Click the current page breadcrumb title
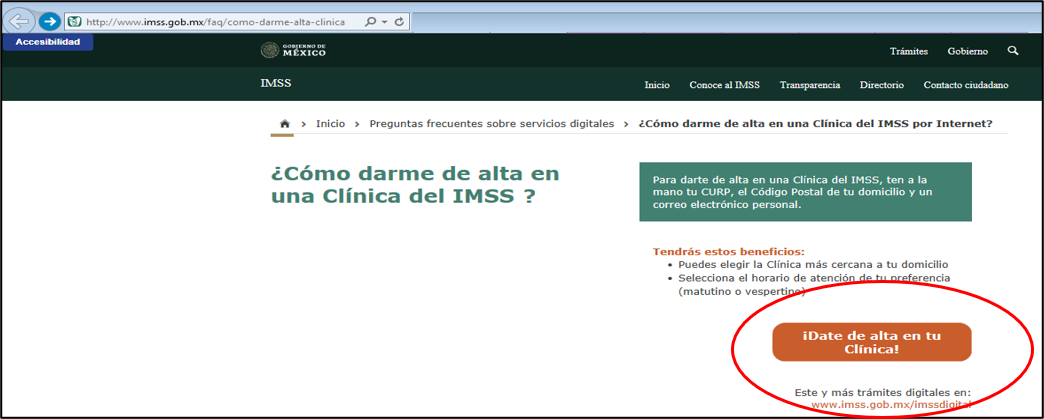 coord(816,124)
